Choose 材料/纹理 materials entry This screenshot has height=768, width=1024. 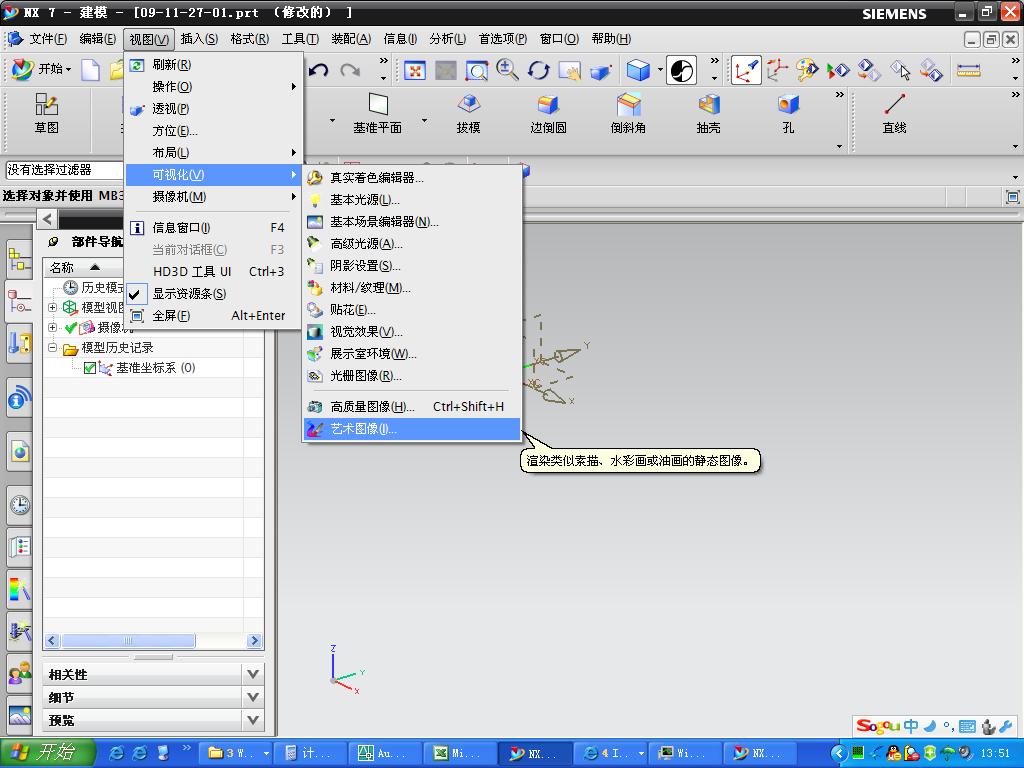coord(411,288)
